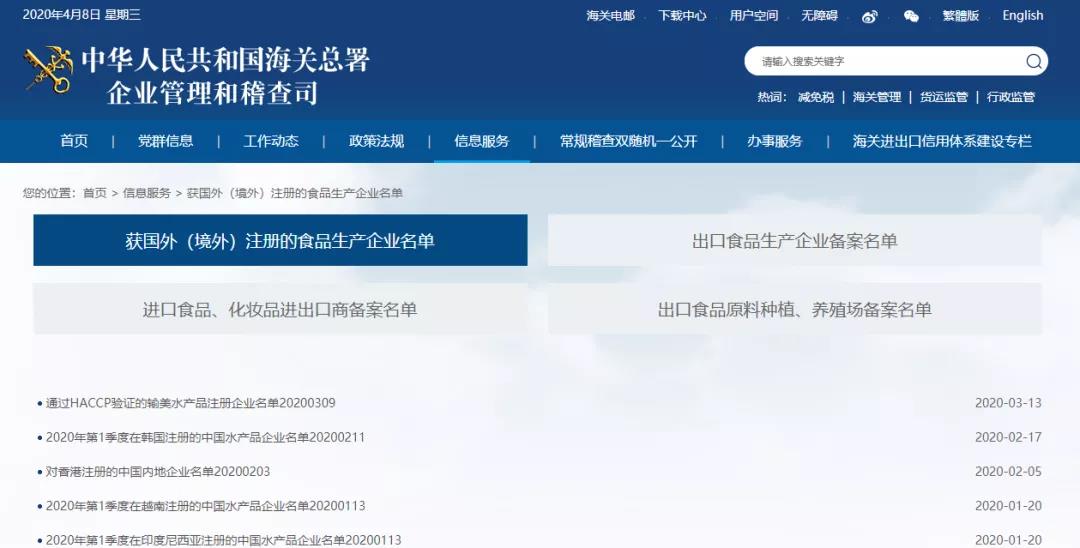Open 信息服务 menu item
This screenshot has height=548, width=1080.
click(481, 141)
